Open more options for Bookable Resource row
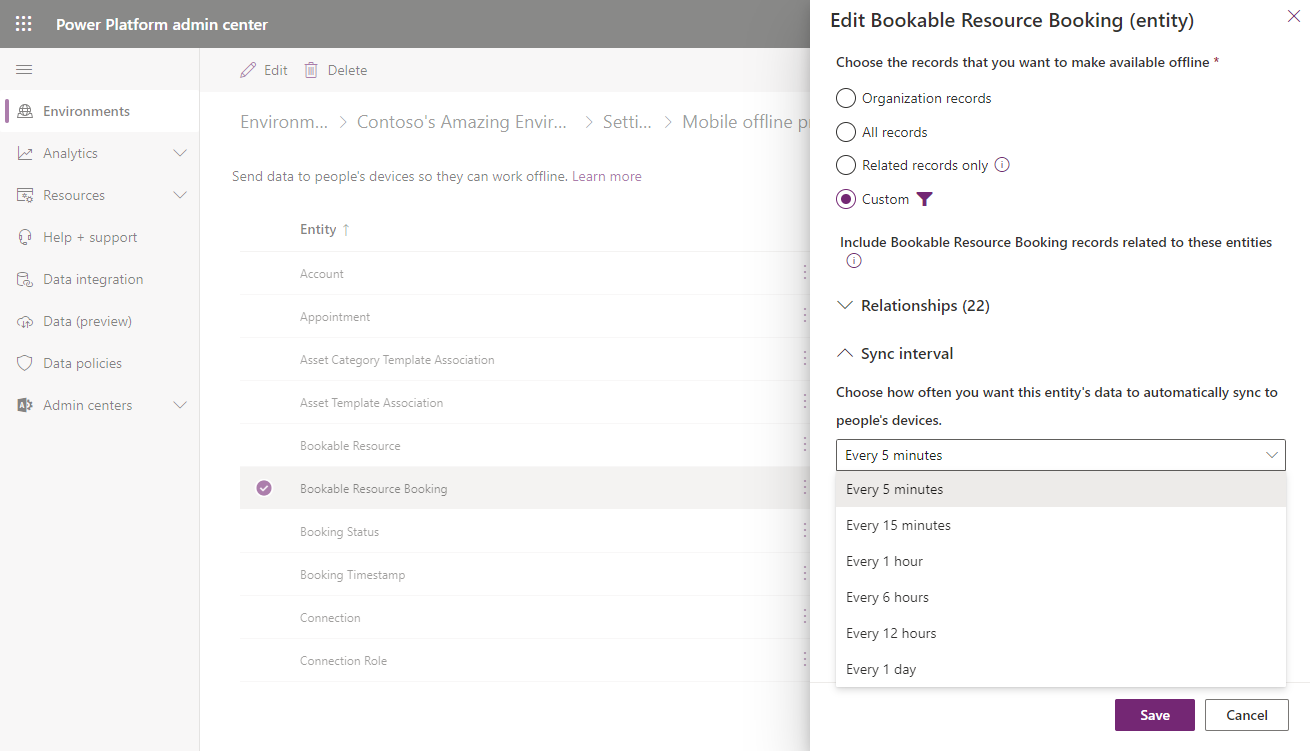 tap(804, 445)
